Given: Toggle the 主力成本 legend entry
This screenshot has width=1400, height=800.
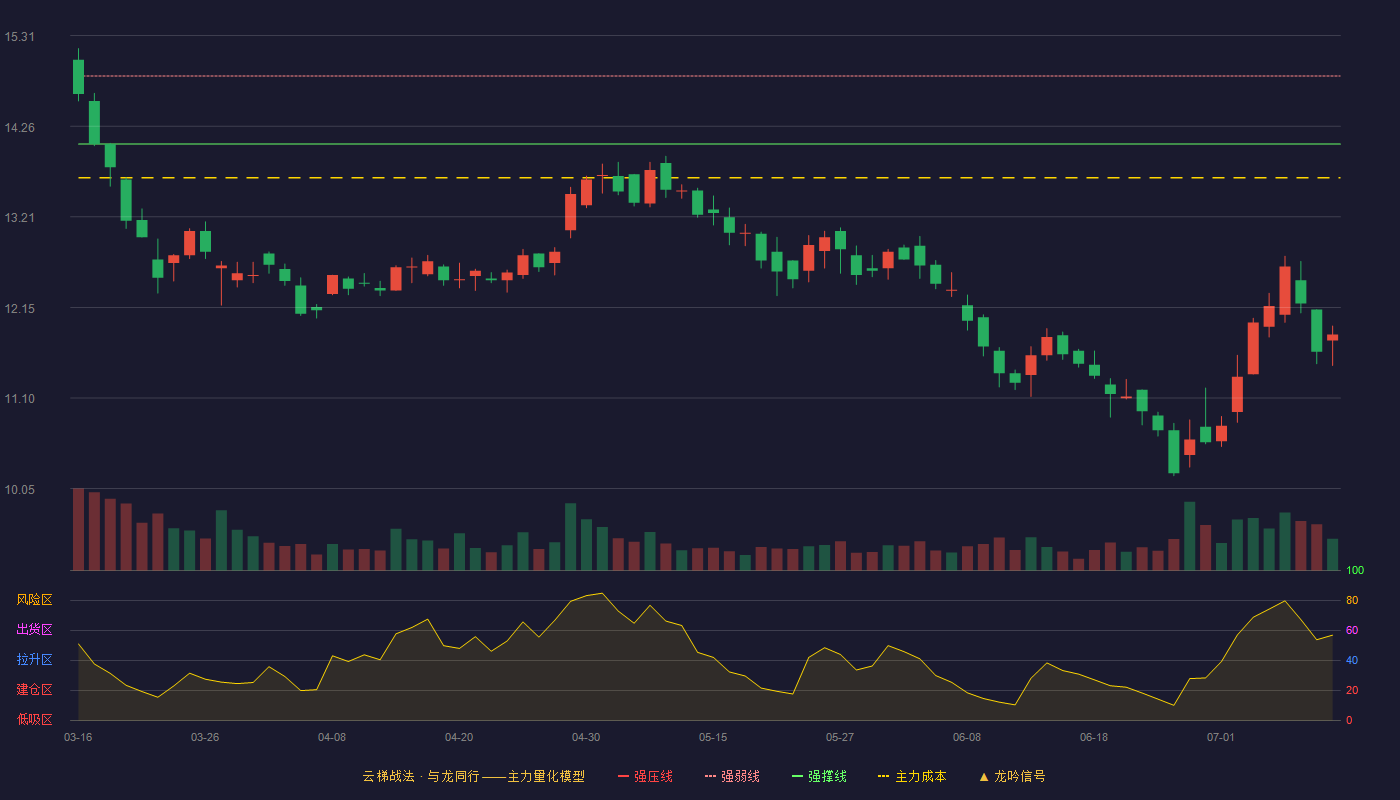Looking at the screenshot, I should tap(911, 776).
